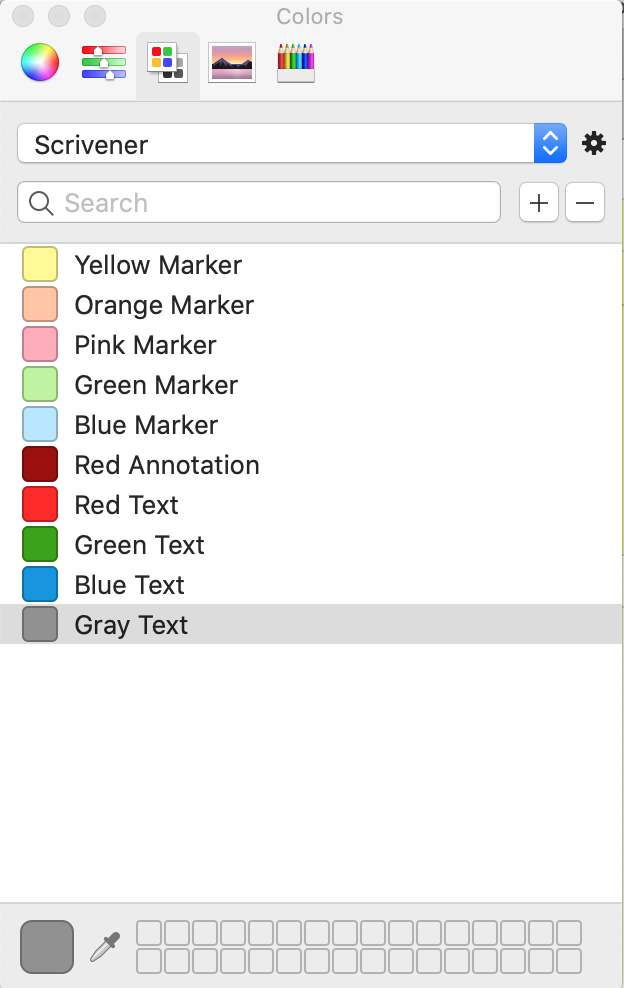This screenshot has height=988, width=624.
Task: Click an empty favorites swatch slot
Action: tap(150, 932)
